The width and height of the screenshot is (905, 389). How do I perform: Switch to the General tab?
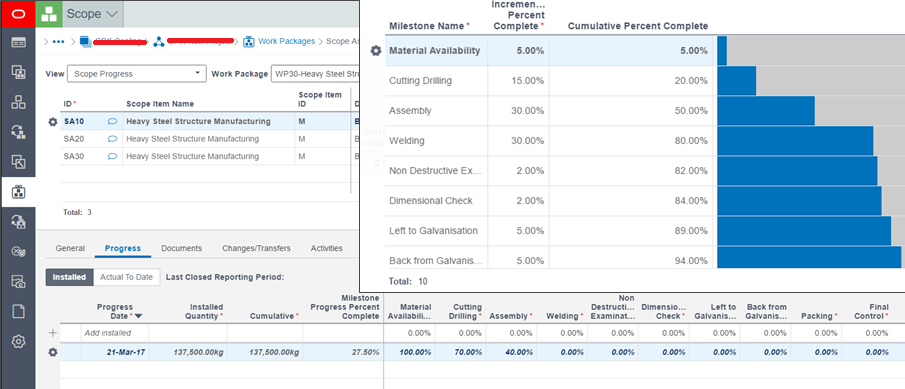tap(70, 248)
